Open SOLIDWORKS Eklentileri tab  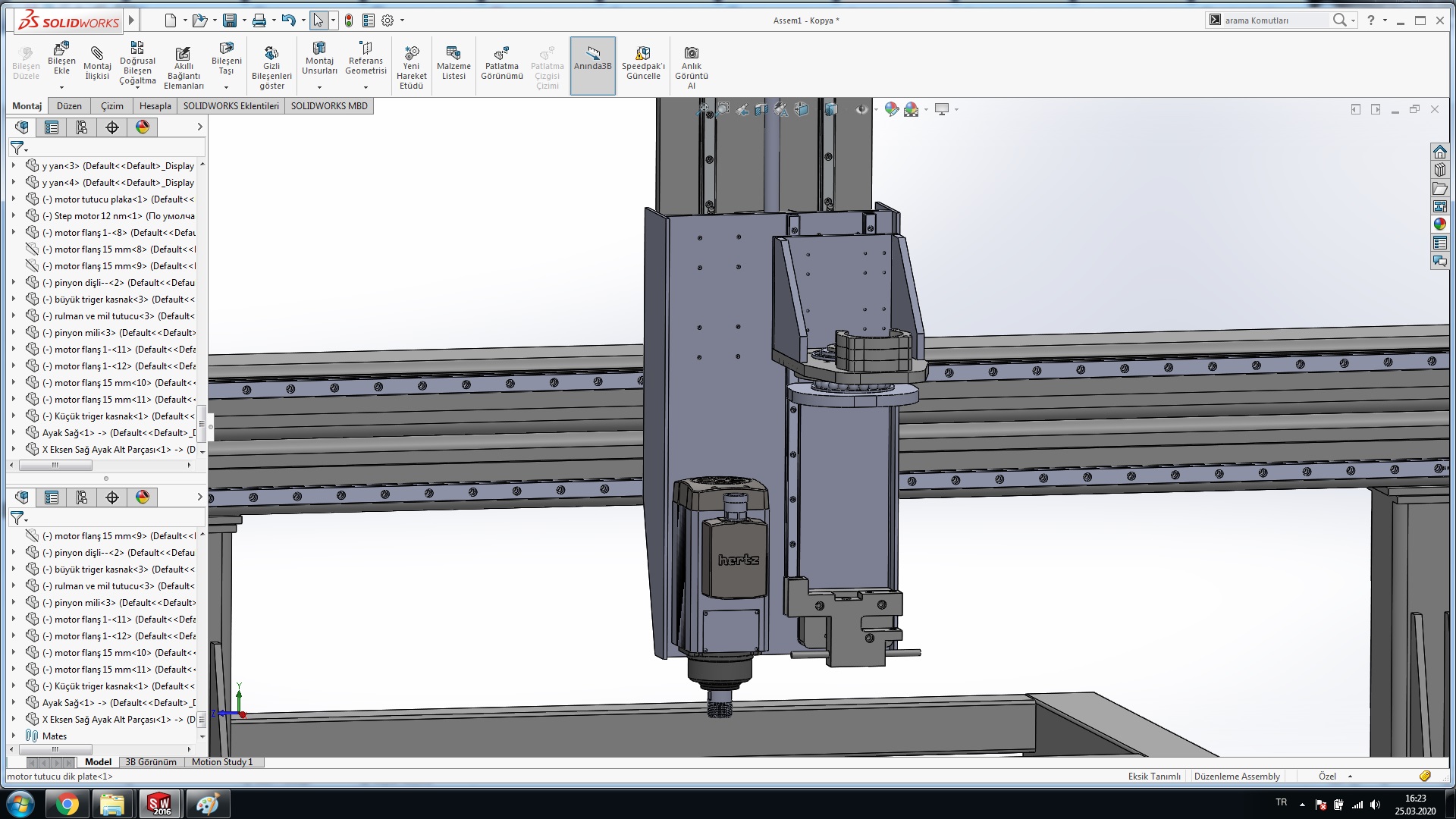click(231, 105)
